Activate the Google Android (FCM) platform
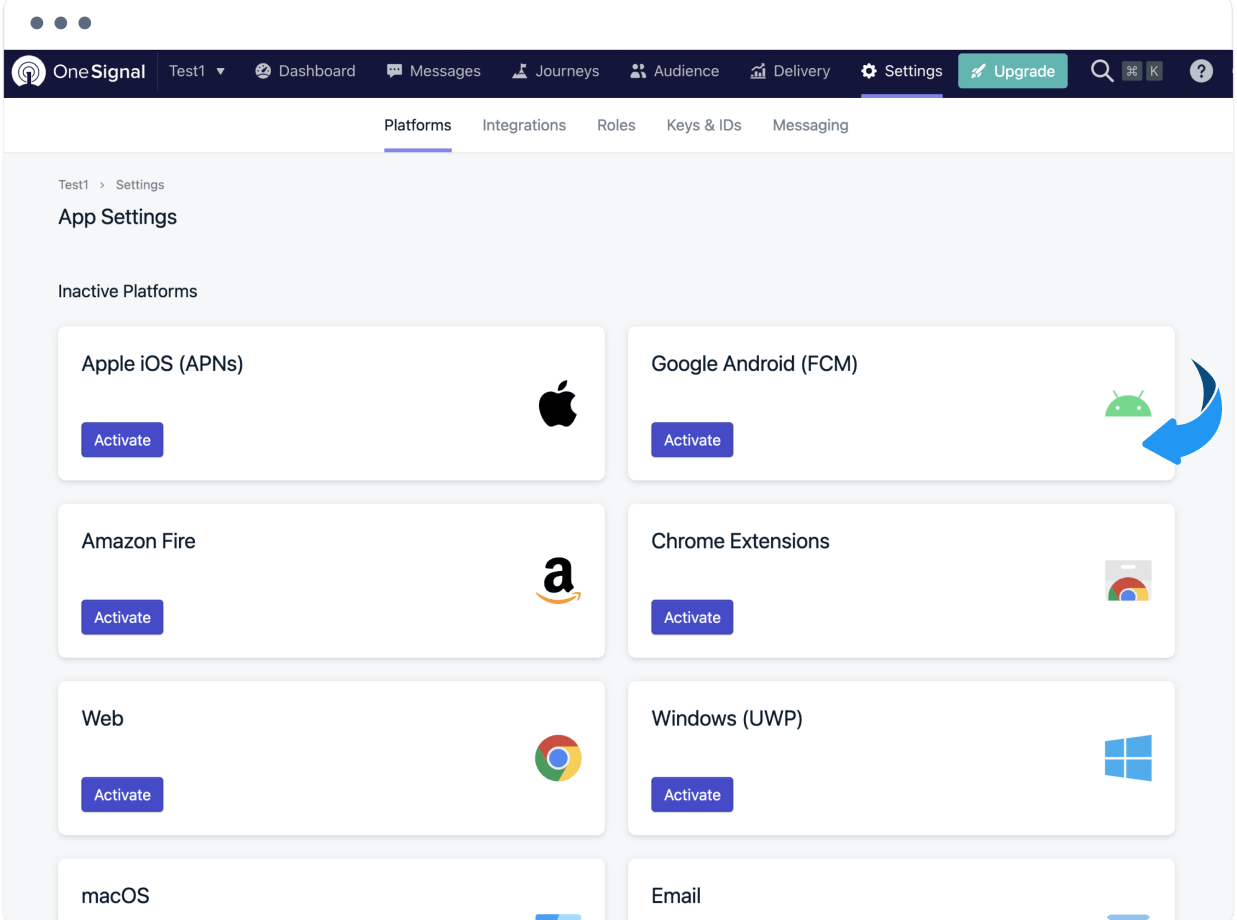The width and height of the screenshot is (1237, 920). pyautogui.click(x=692, y=440)
